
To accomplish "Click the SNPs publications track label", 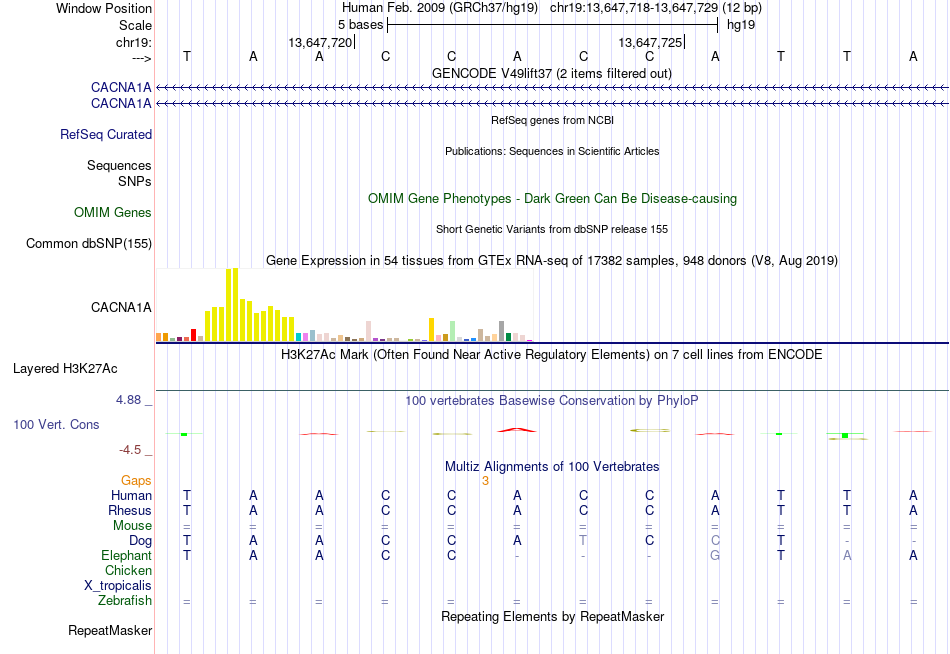I will coord(135,181).
